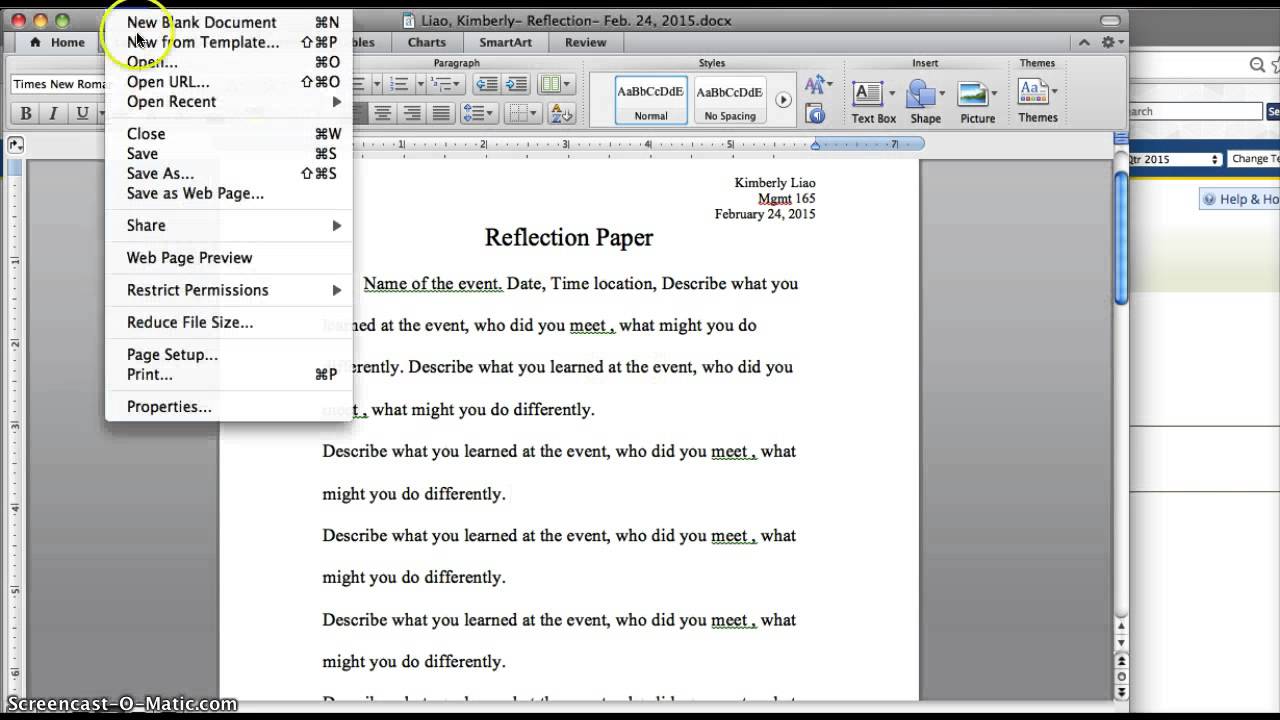Insert a Text Box
Image resolution: width=1280 pixels, height=720 pixels.
pos(873,102)
